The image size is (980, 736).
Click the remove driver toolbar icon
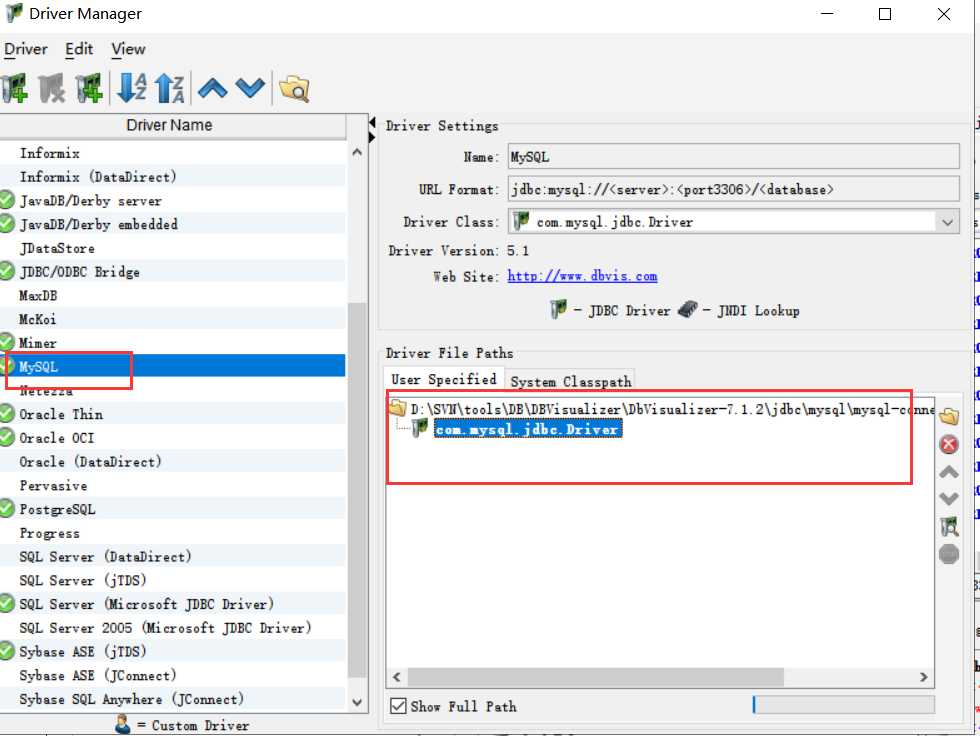click(52, 88)
